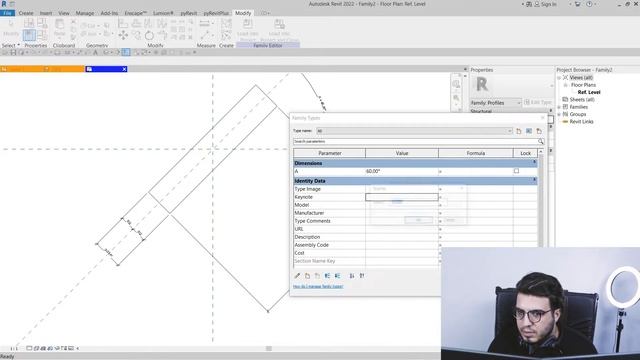Screen dimensions: 640x360
Task: Select the Type Image parameter row
Action: click(x=415, y=189)
